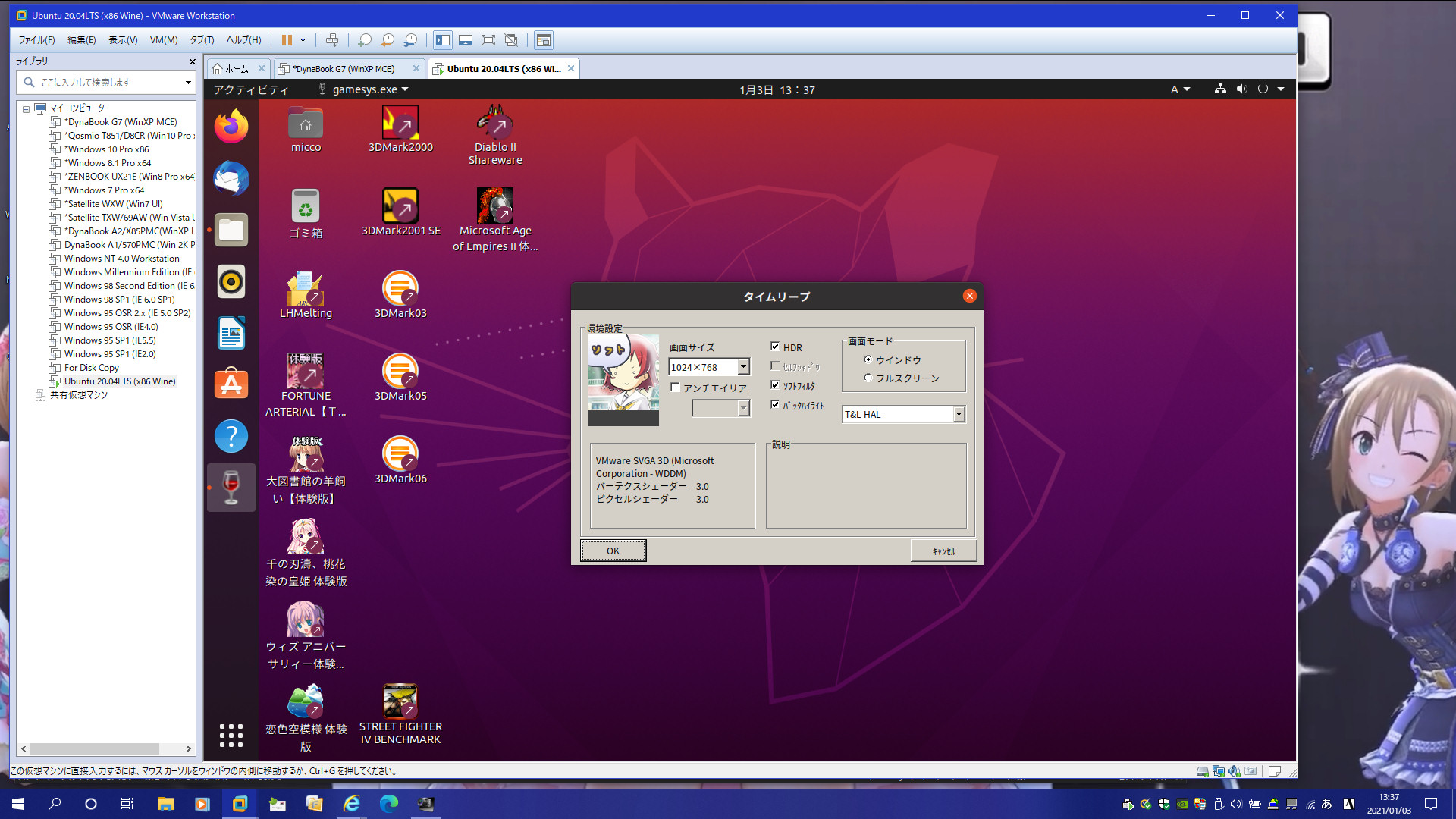Launch Firefox from the Ubuntu dock
Image resolution: width=1456 pixels, height=819 pixels.
pyautogui.click(x=231, y=127)
